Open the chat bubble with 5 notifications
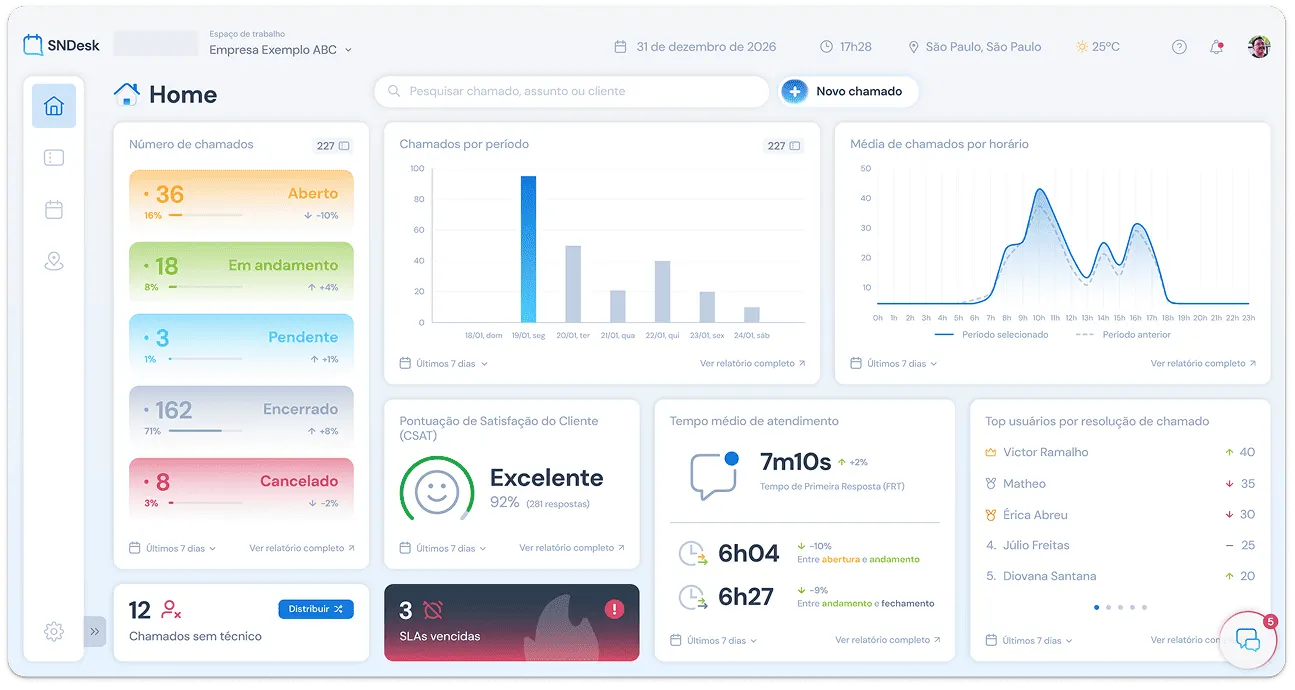Image resolution: width=1295 pixels, height=690 pixels. [x=1247, y=639]
